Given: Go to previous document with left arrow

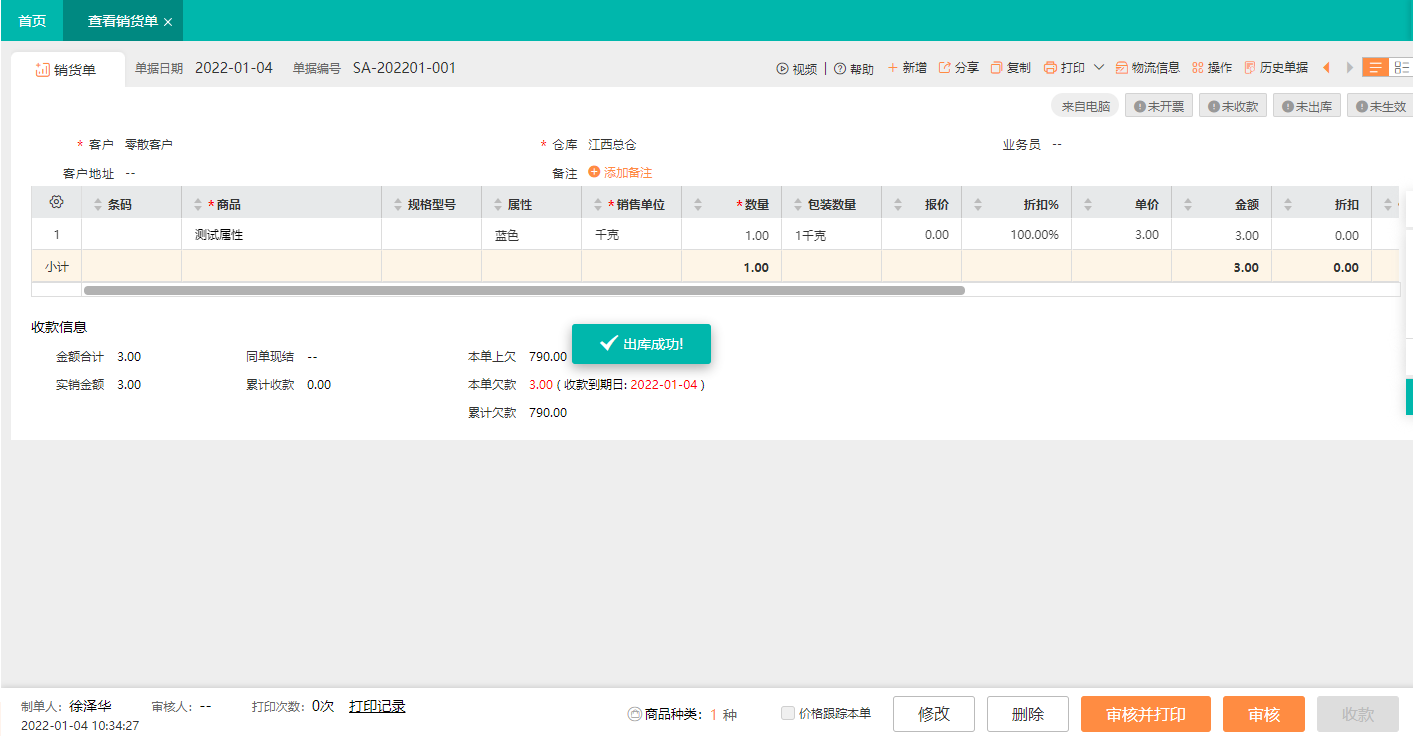Looking at the screenshot, I should click(1326, 68).
